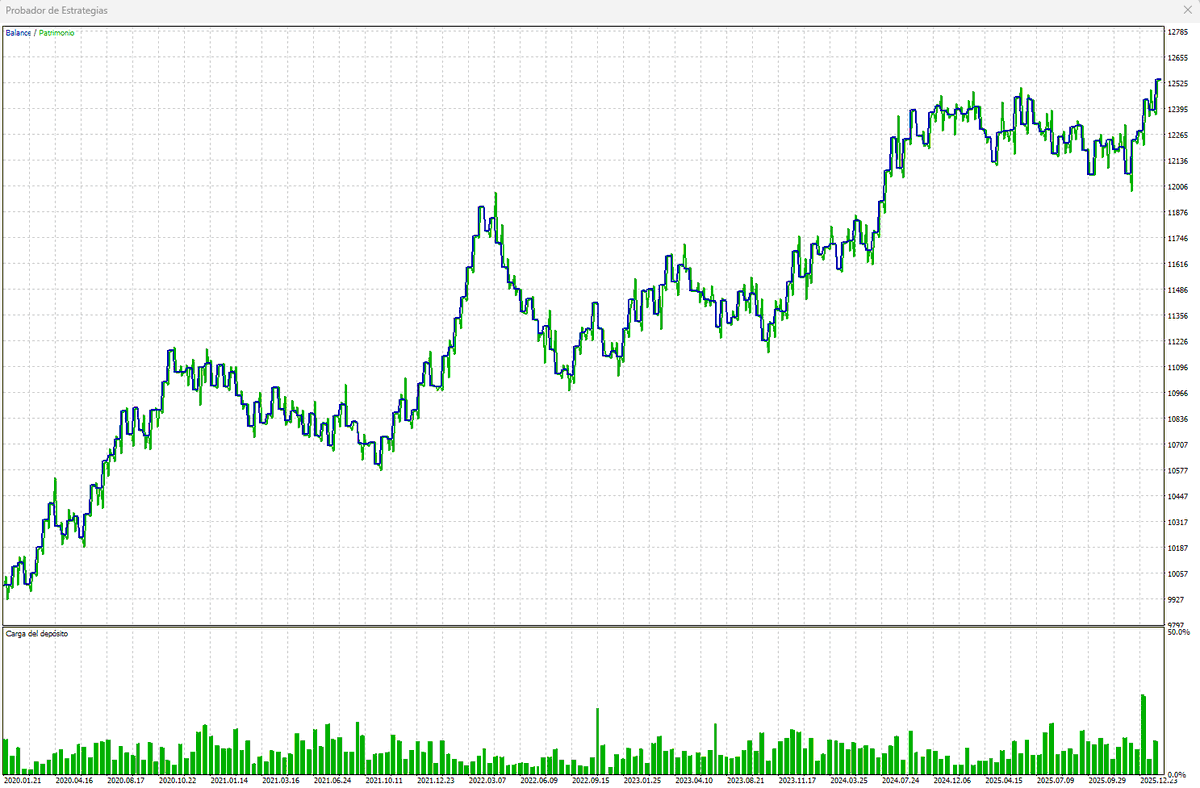1200x788 pixels.
Task: Click the 12525 value on price axis
Action: [1177, 84]
